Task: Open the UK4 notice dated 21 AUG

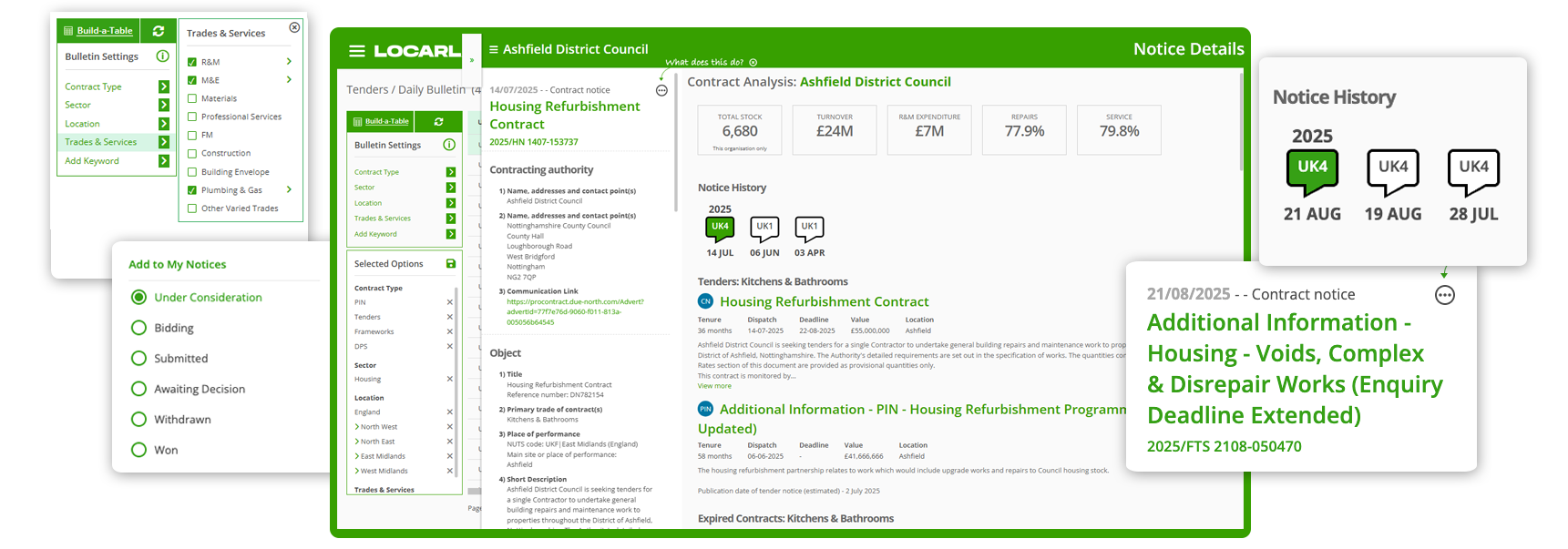Action: coord(1312,170)
